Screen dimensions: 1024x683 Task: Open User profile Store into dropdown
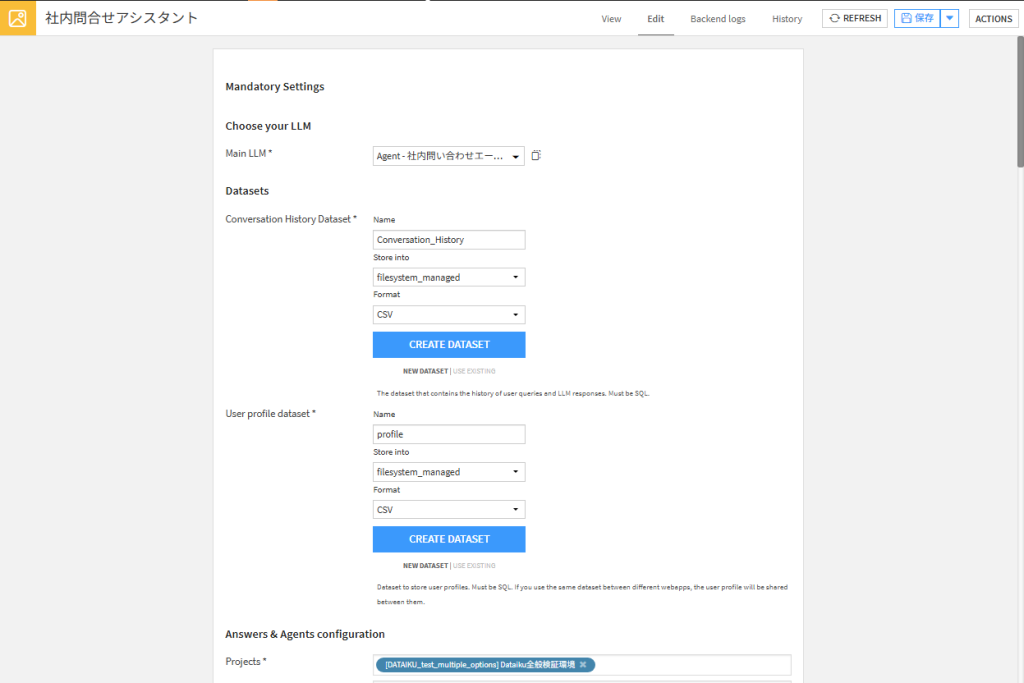point(448,472)
